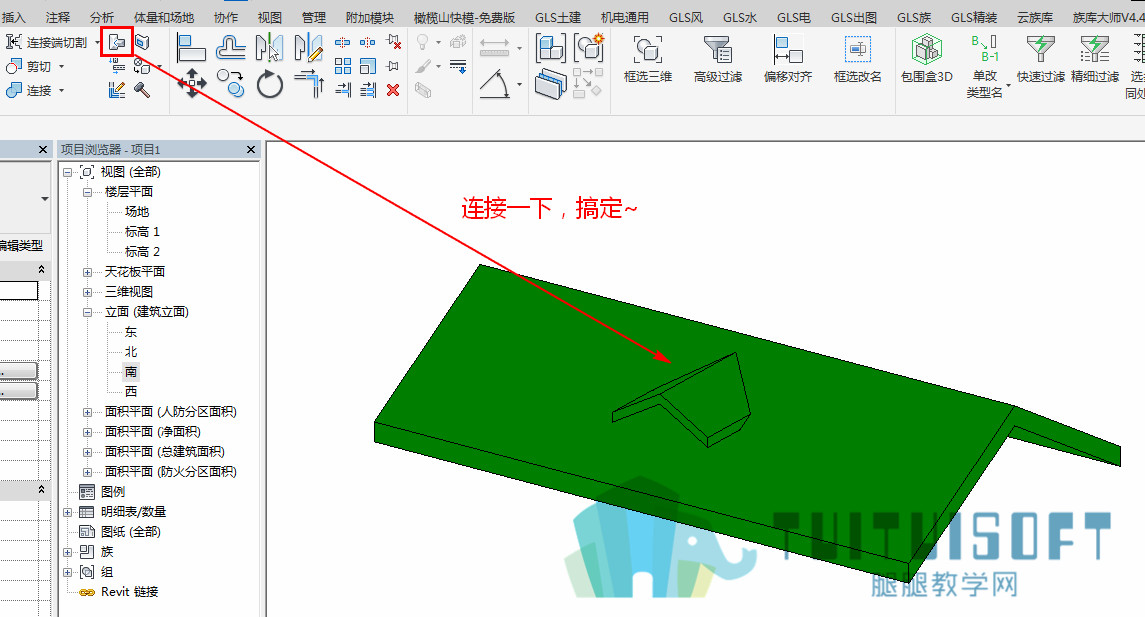Open the 云族库 ribbon tab

[x=1035, y=18]
